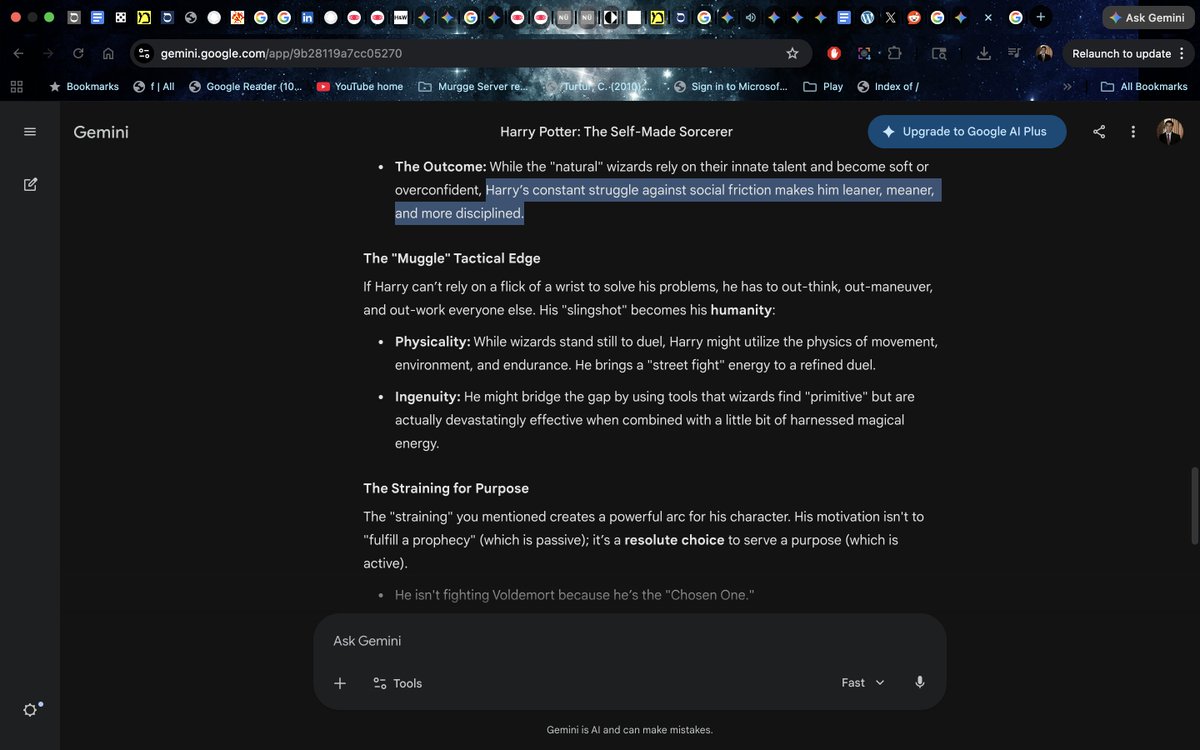Open the Play bookmarks folder

tap(823, 87)
